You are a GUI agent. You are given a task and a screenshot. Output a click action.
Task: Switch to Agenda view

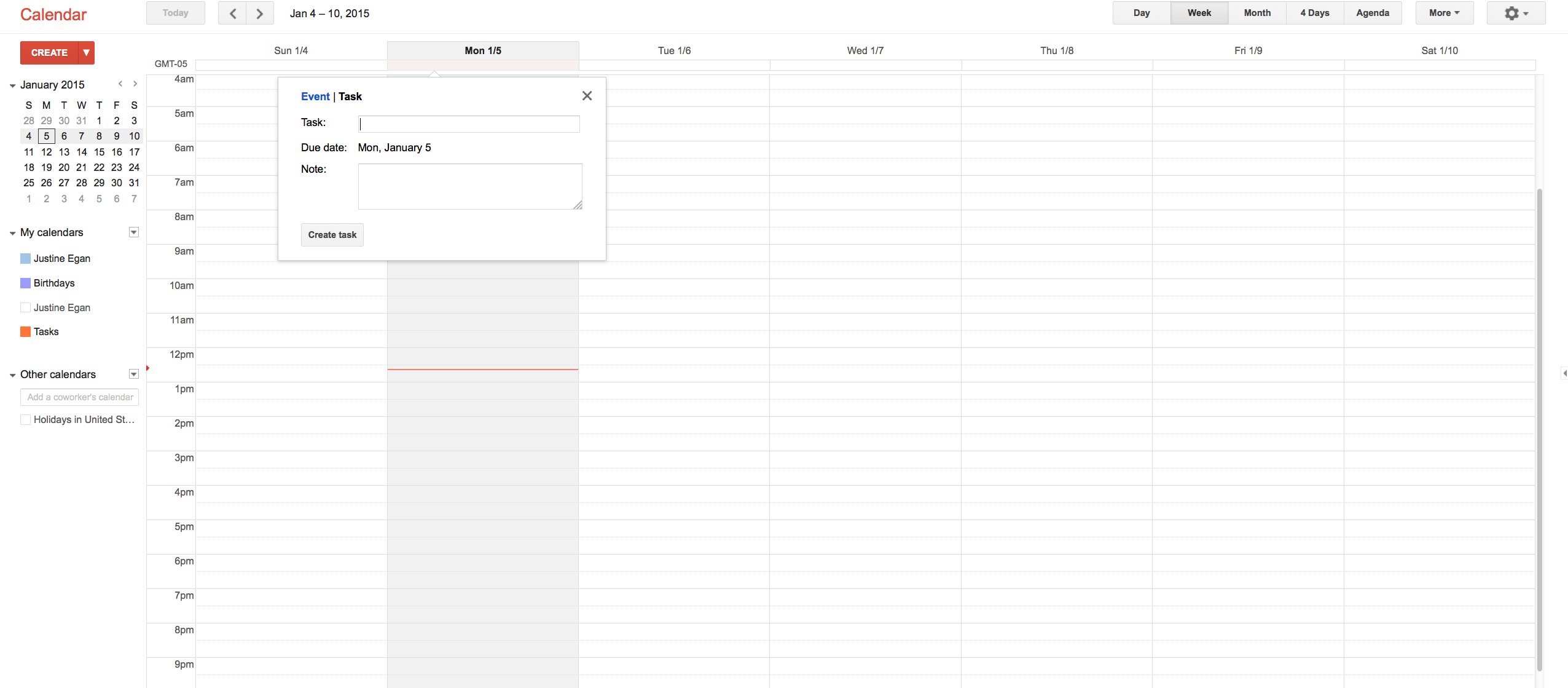point(1372,13)
